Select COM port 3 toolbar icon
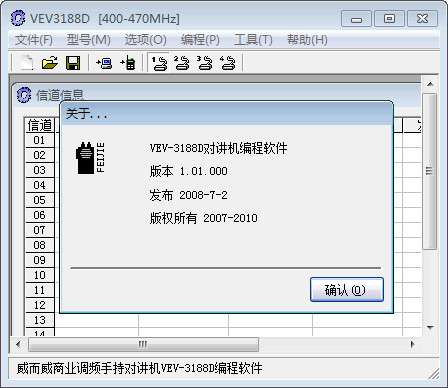Screen dimensions: 448x388 pos(205,63)
